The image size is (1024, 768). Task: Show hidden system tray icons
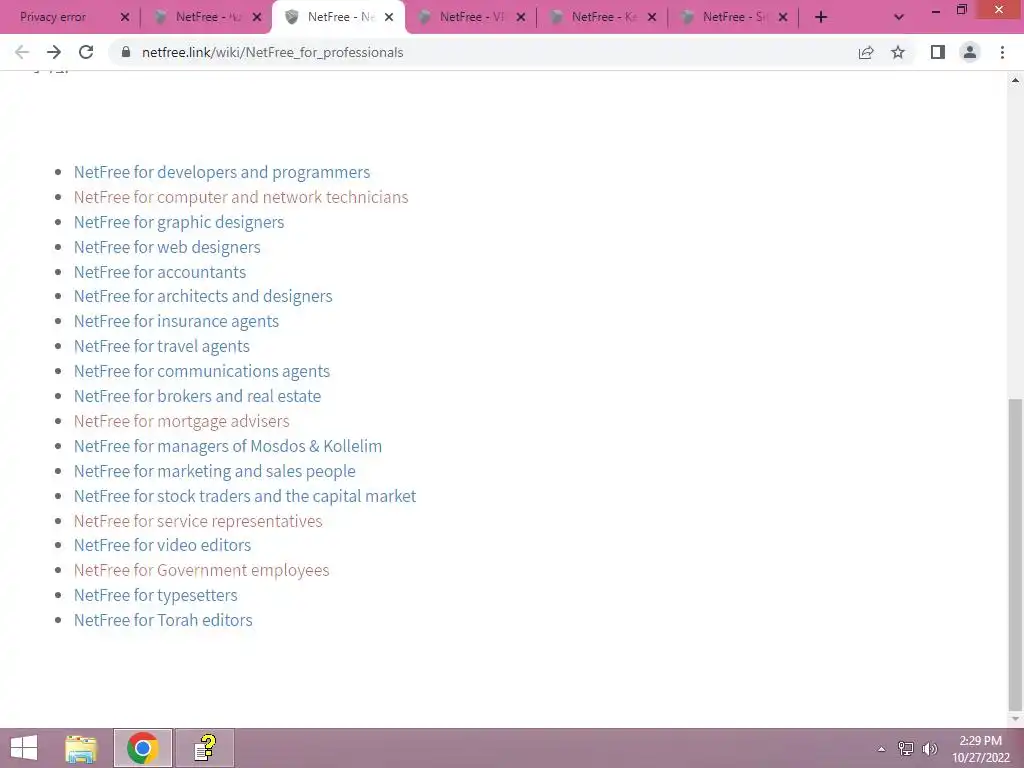[881, 749]
